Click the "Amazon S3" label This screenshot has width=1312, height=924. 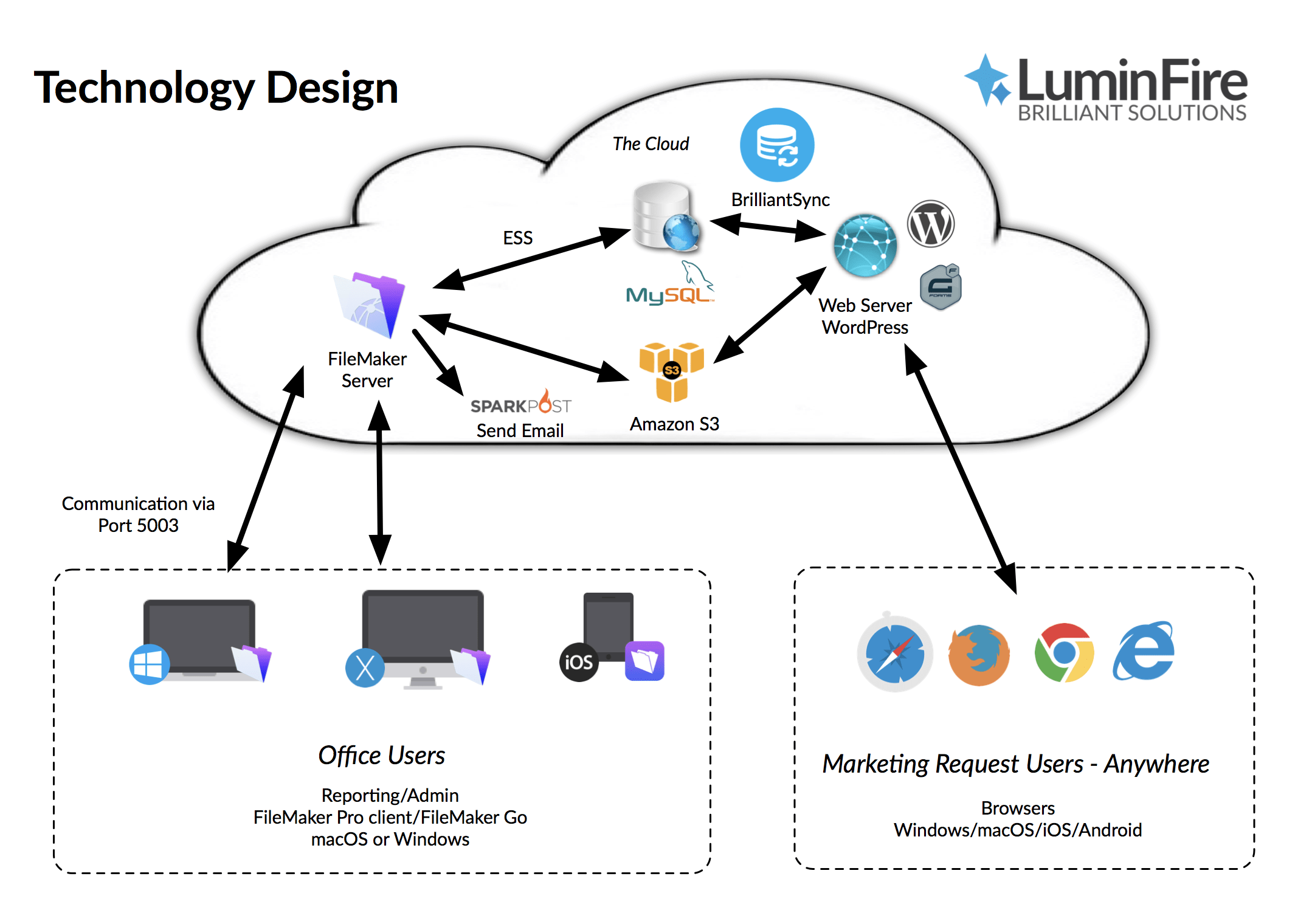(674, 424)
